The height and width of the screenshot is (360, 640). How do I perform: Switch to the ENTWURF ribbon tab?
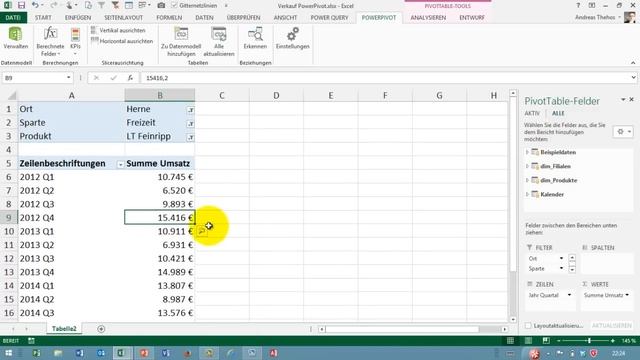(x=472, y=18)
